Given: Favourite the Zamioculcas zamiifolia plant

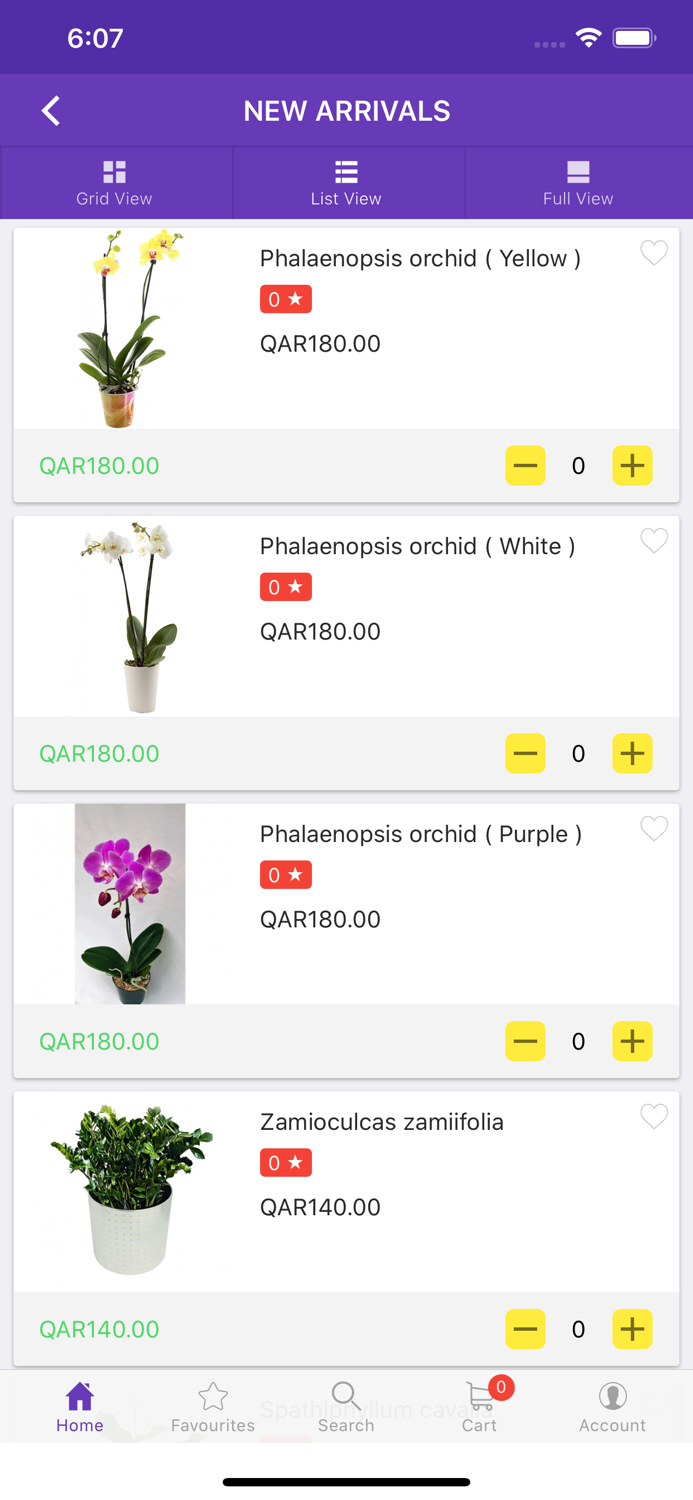Looking at the screenshot, I should pyautogui.click(x=654, y=1117).
